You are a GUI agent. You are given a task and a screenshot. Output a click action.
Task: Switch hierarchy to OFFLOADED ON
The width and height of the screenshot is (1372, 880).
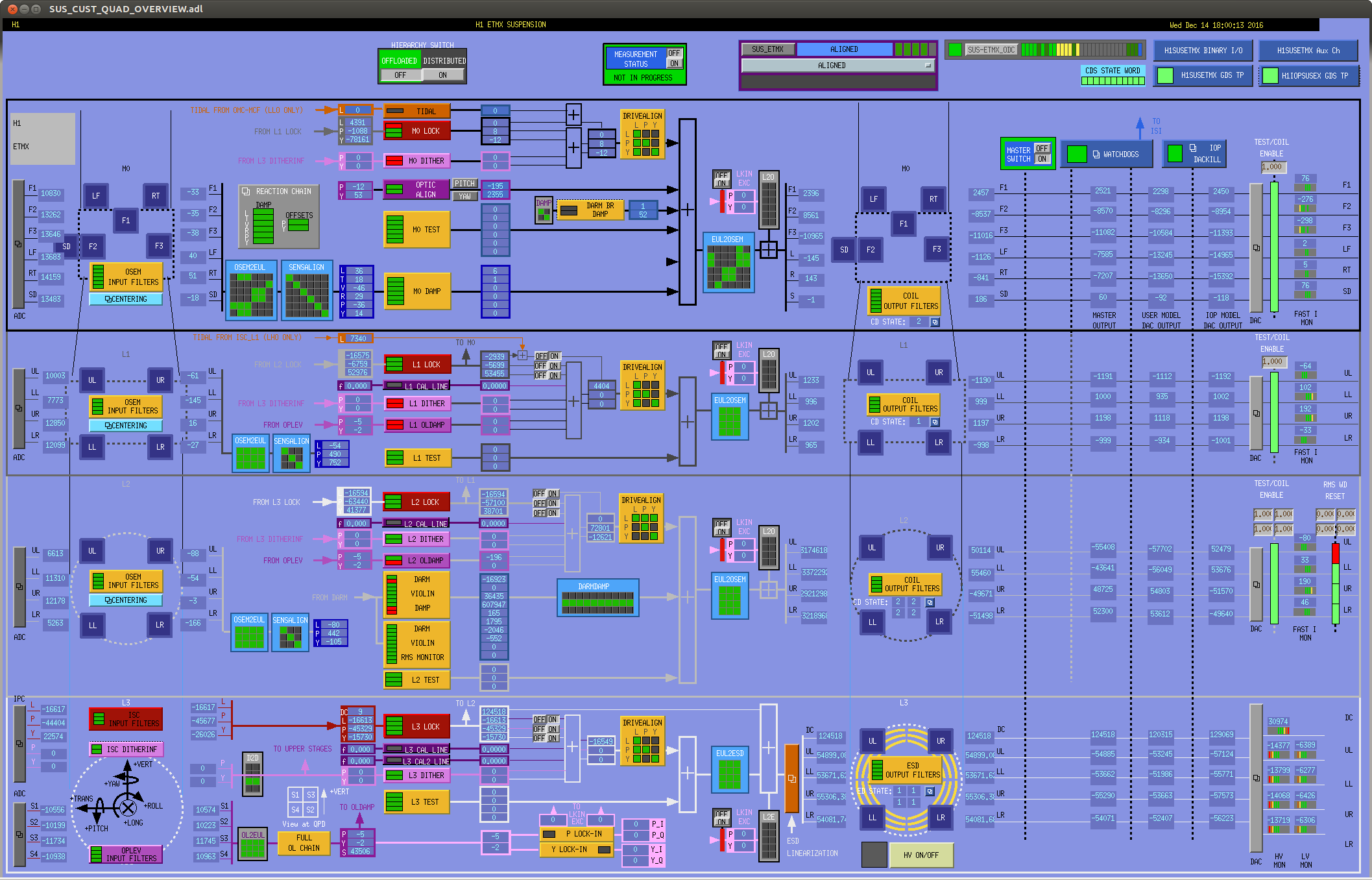[443, 75]
